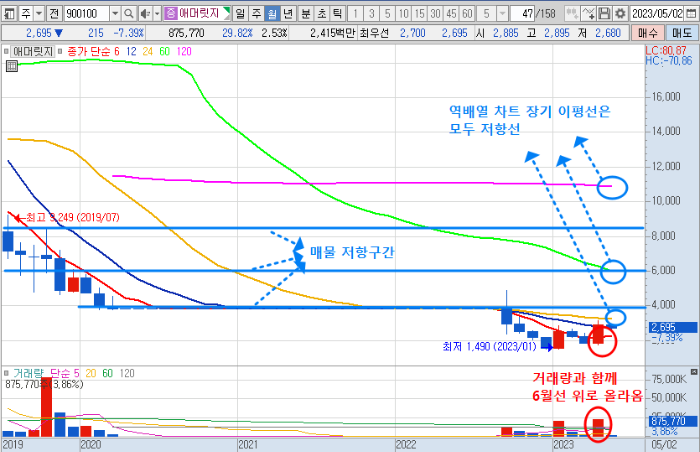The height and width of the screenshot is (452, 700).
Task: Click the 전 button beside stock code
Action: (54, 13)
